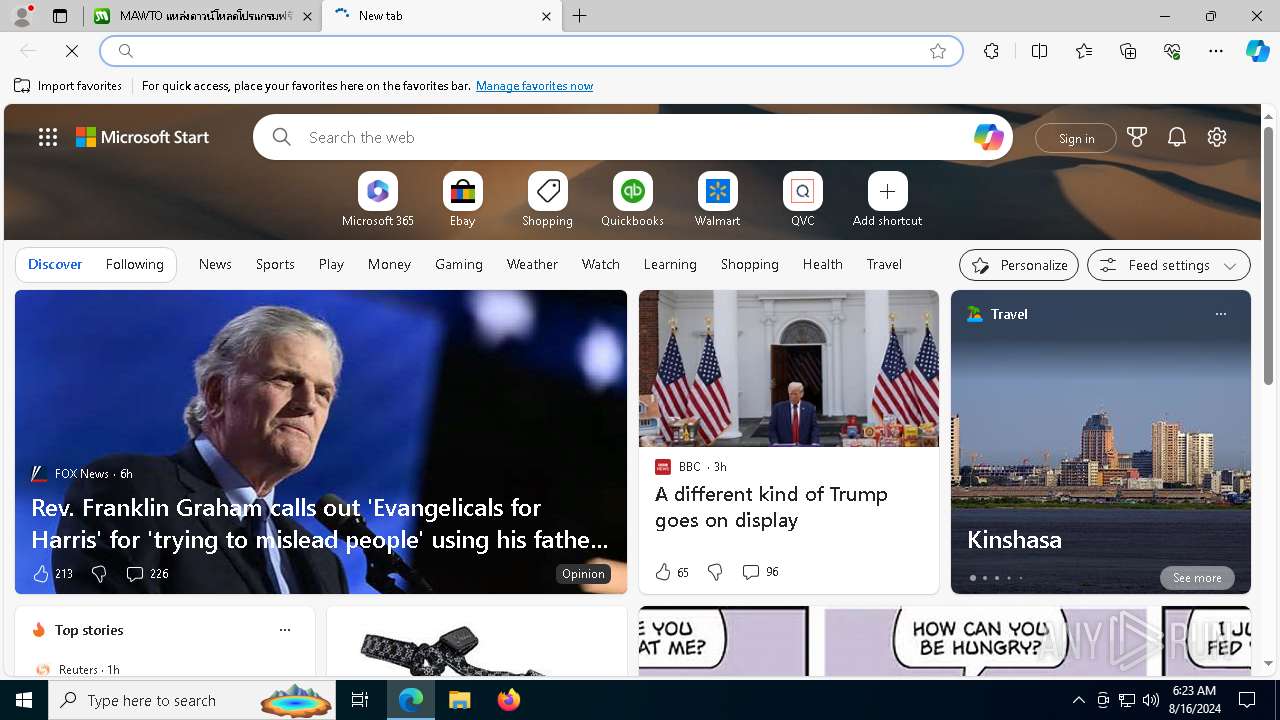
Task: Click Manage favorites now link
Action: [x=534, y=86]
